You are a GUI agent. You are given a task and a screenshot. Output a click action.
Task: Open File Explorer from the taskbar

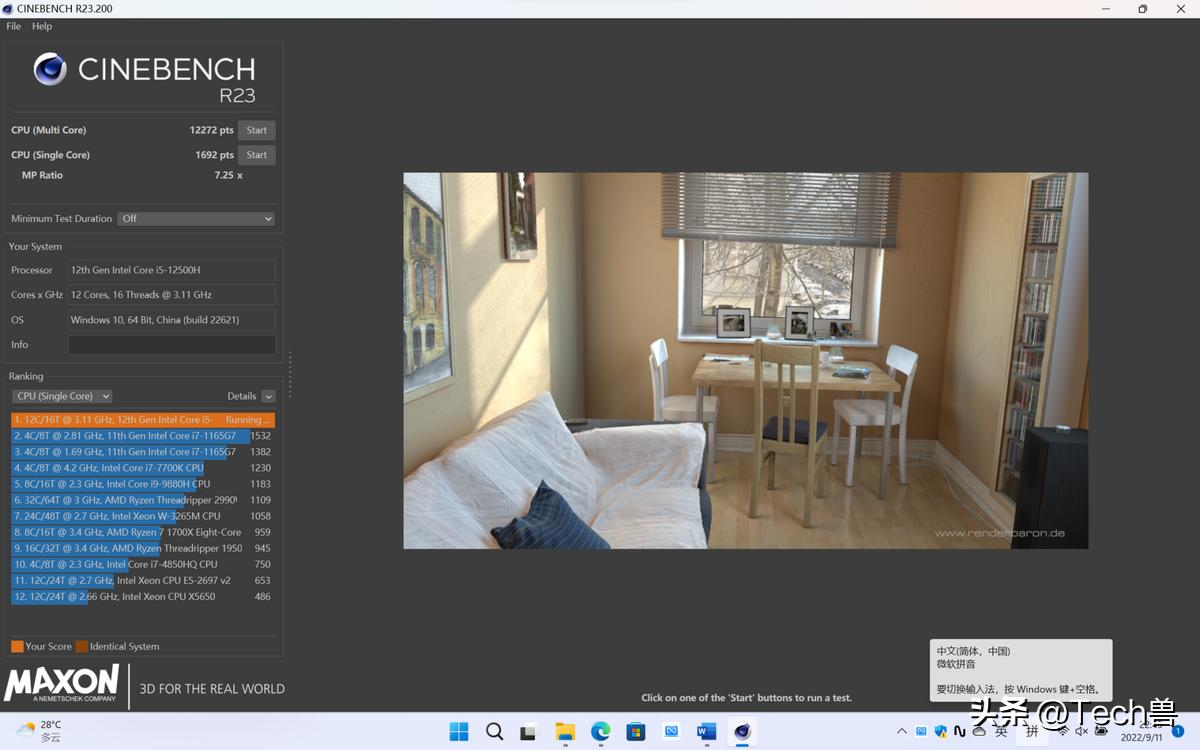point(565,732)
